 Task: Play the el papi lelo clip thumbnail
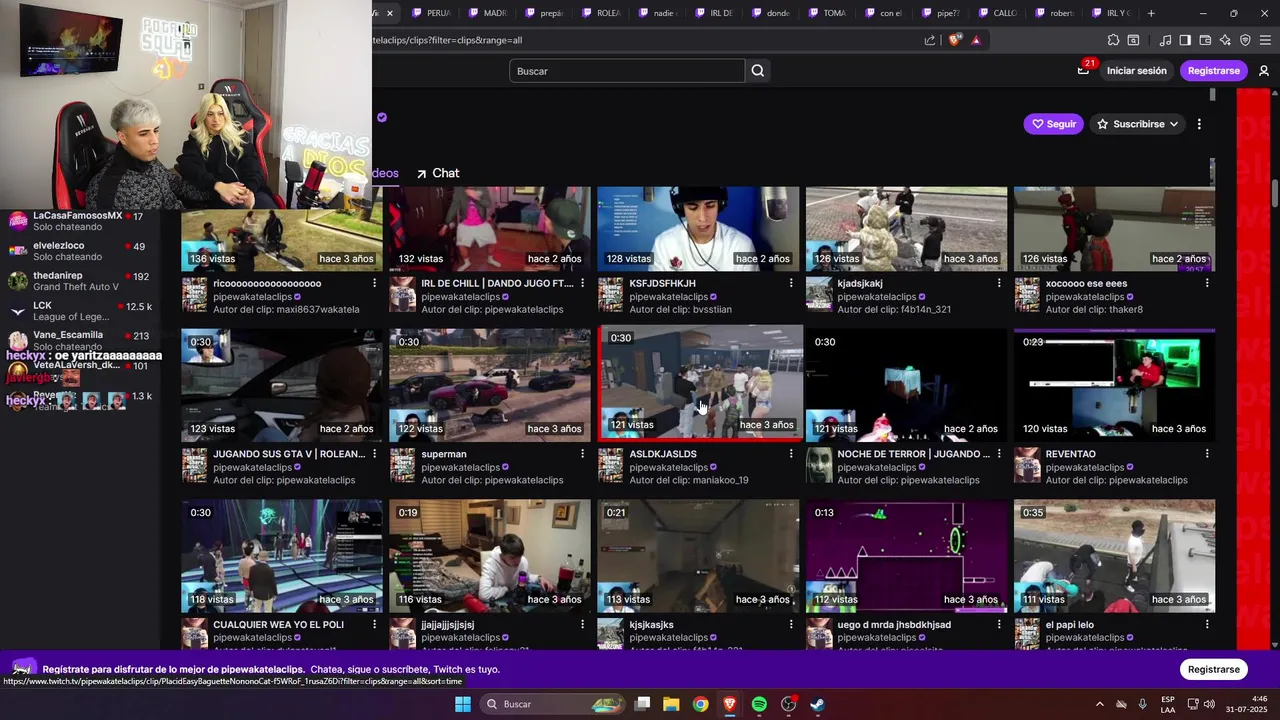pos(1114,556)
